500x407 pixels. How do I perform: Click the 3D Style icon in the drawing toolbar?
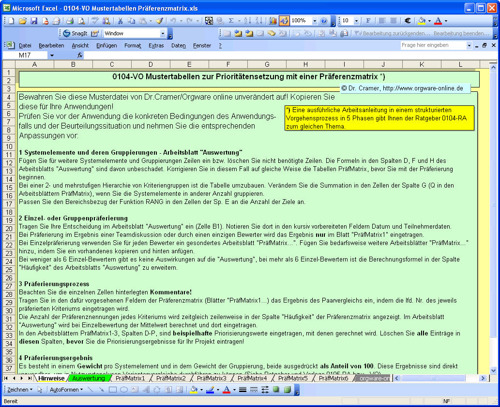[287, 389]
